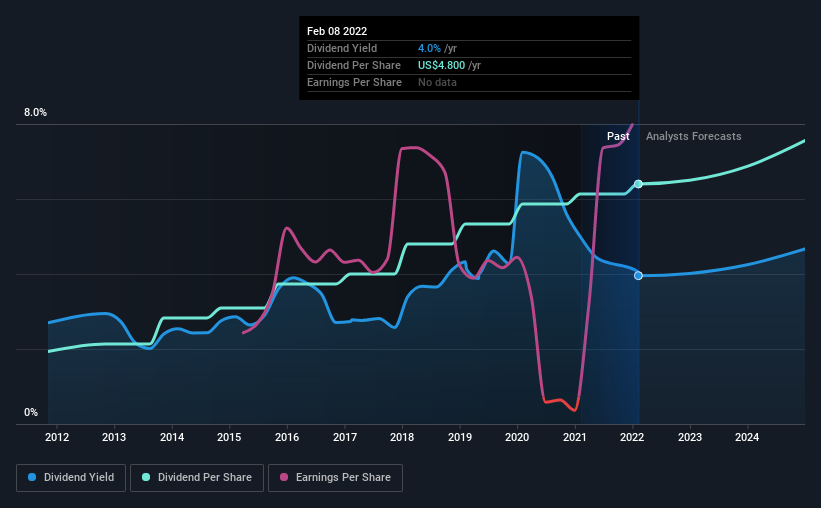Click the 4.0% dividend yield value
The height and width of the screenshot is (508, 821).
429,48
